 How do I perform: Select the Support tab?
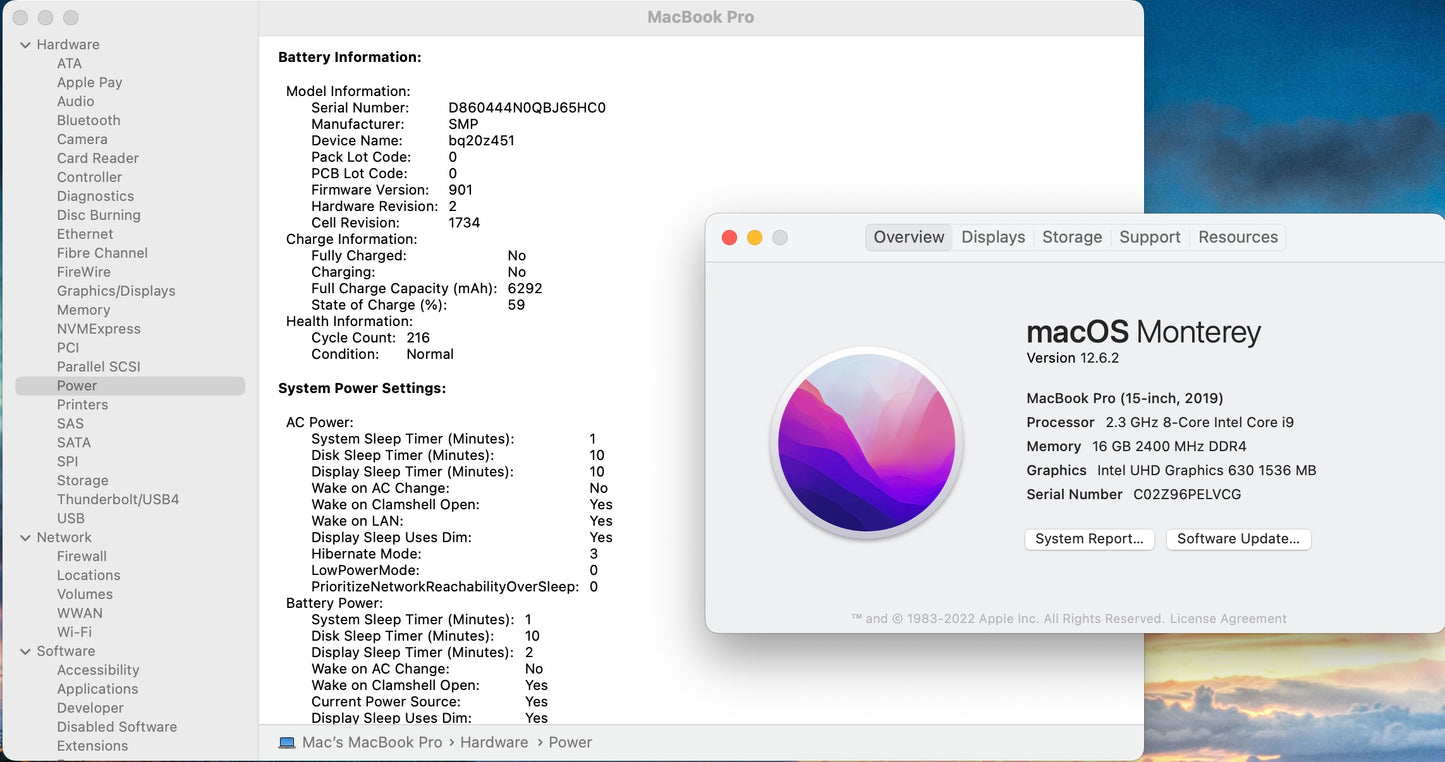pos(1149,237)
